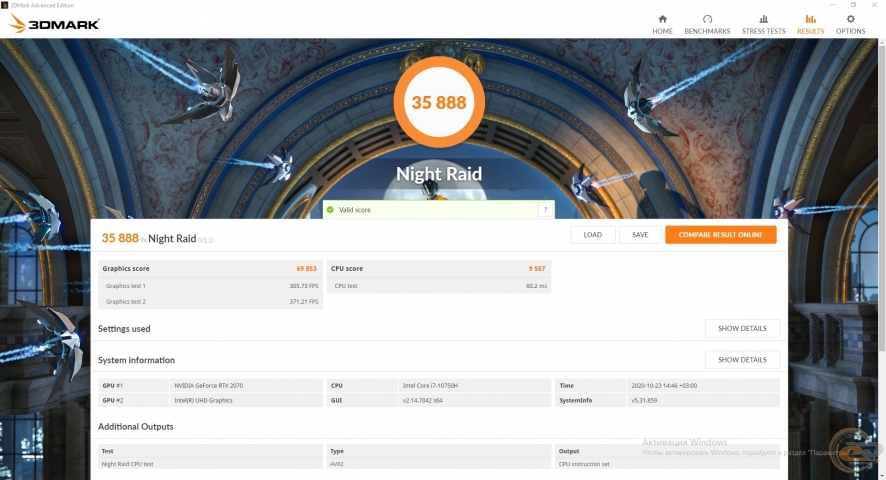The height and width of the screenshot is (480, 886).
Task: Show details for Settings used
Action: point(742,328)
